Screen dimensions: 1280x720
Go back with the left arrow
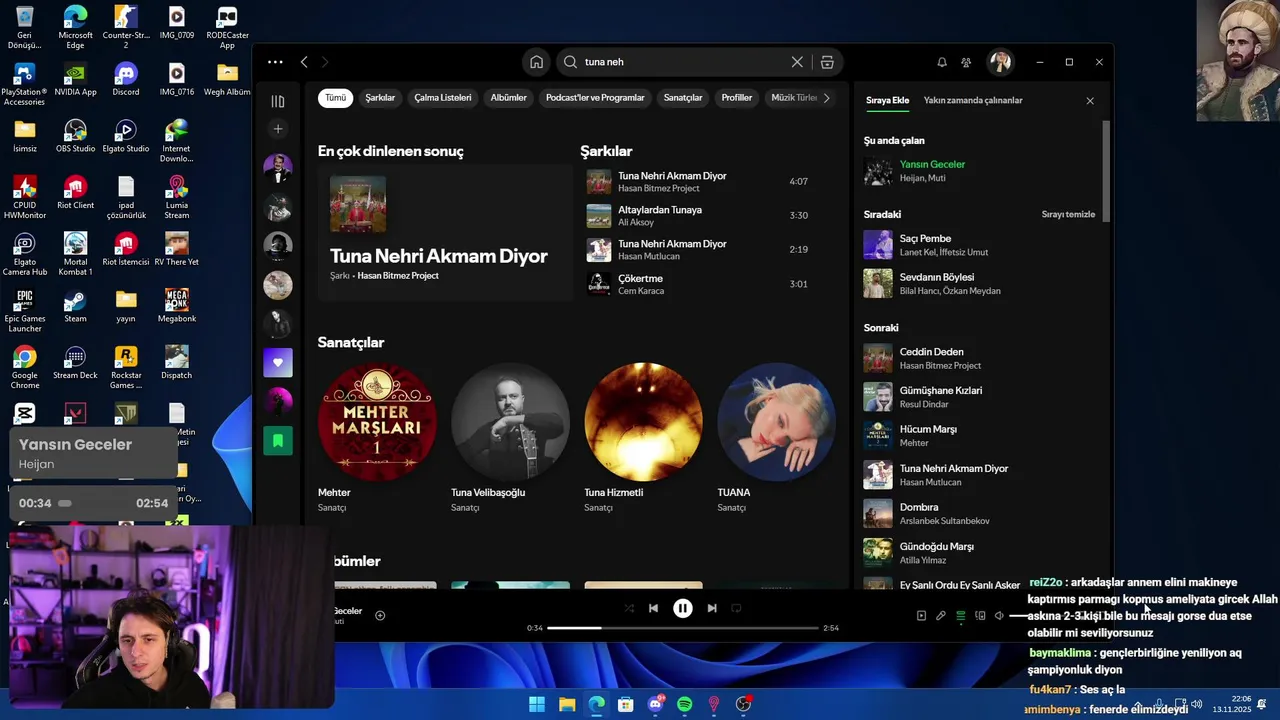304,62
